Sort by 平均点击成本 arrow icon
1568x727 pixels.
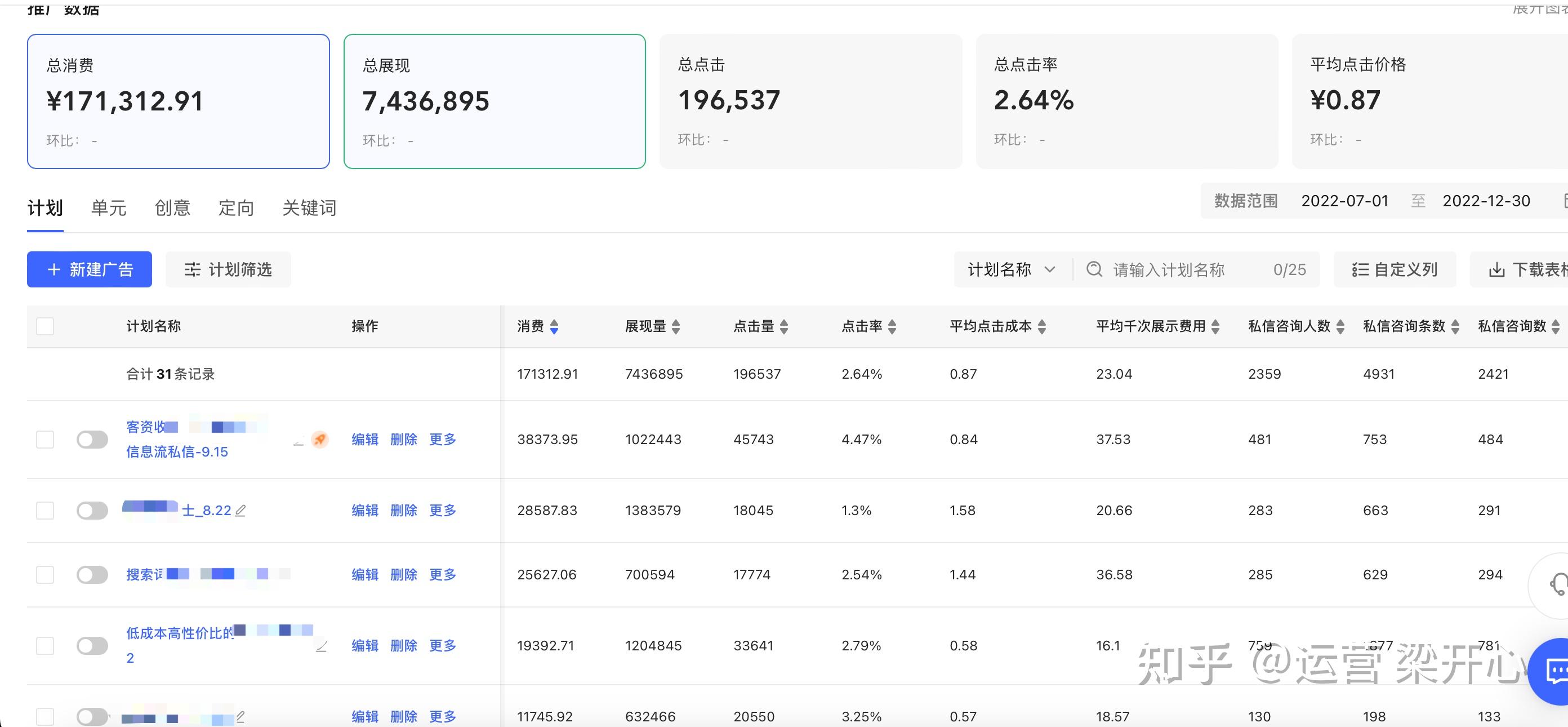tap(1042, 327)
